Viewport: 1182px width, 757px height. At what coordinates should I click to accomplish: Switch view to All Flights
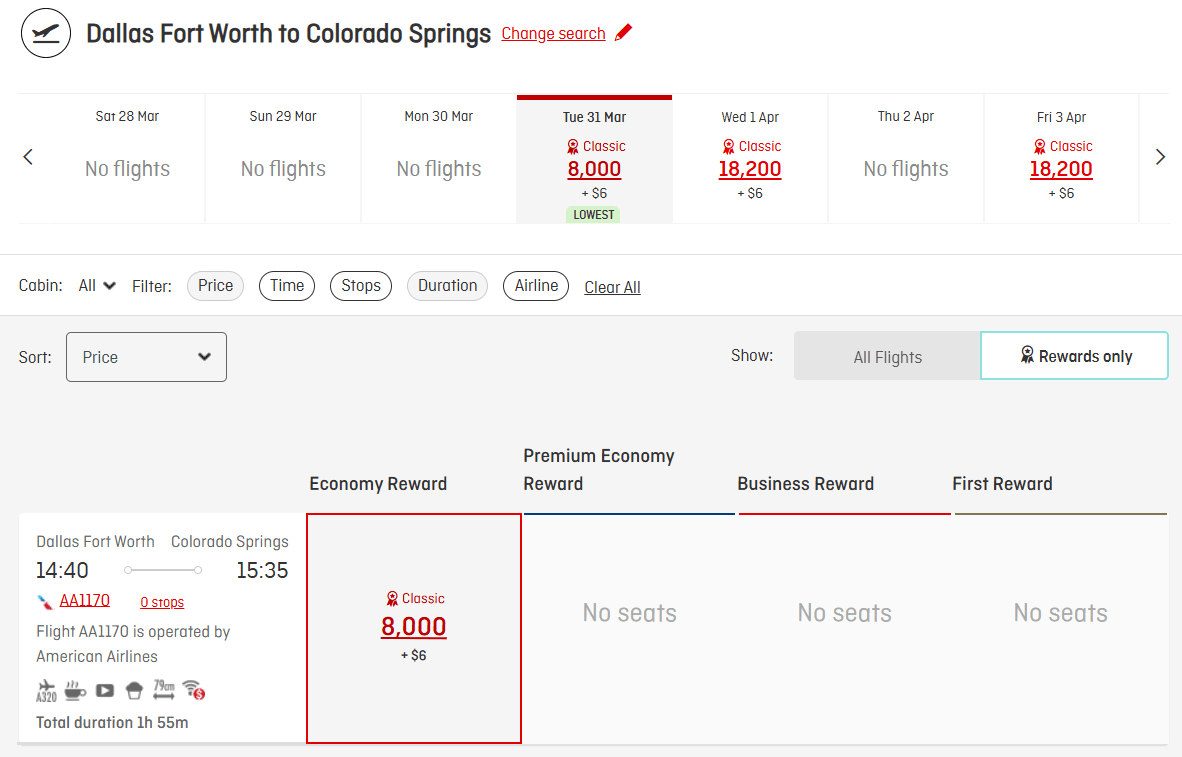[887, 357]
